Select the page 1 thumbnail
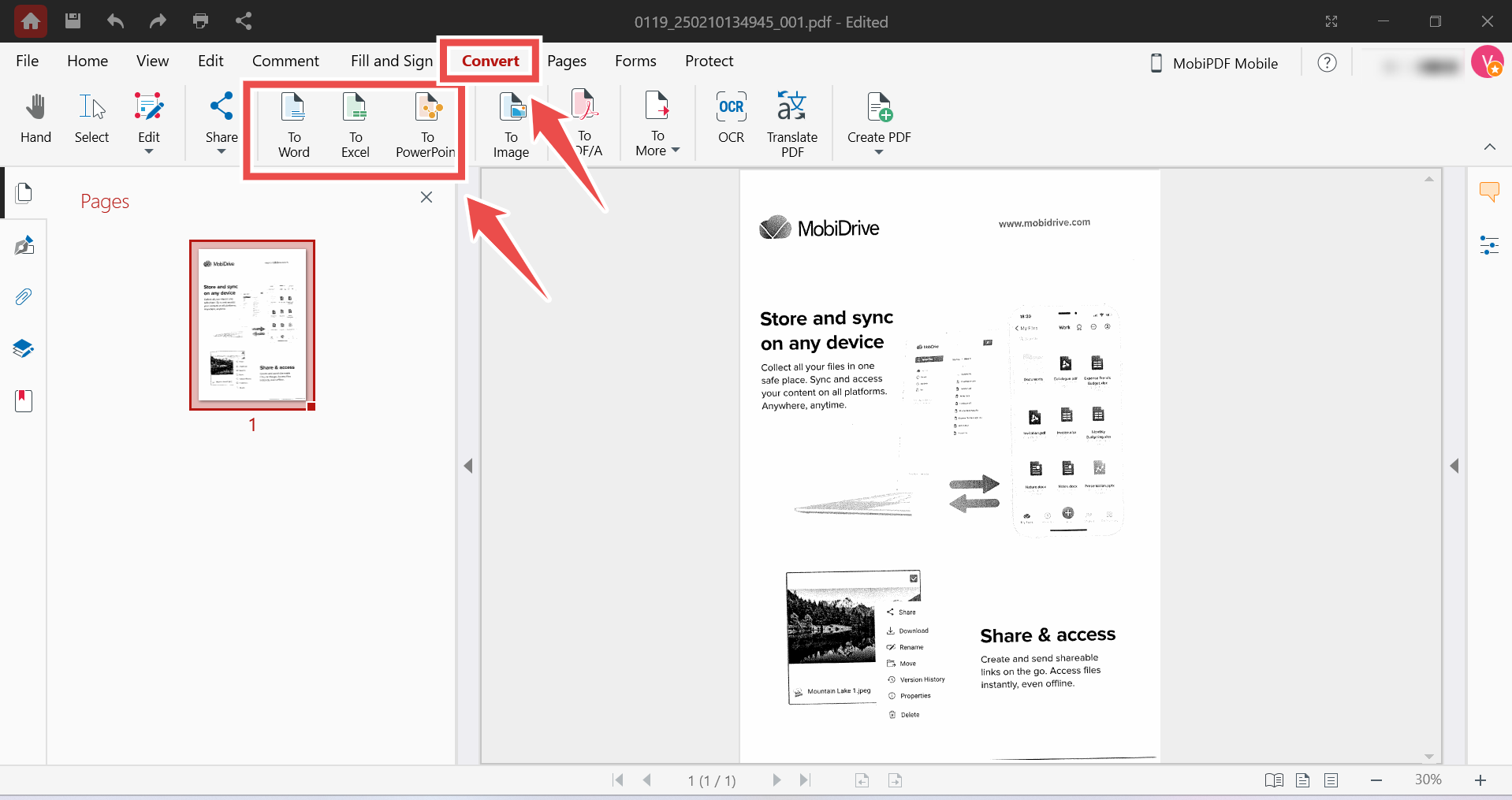Viewport: 1512px width, 800px height. click(x=252, y=325)
